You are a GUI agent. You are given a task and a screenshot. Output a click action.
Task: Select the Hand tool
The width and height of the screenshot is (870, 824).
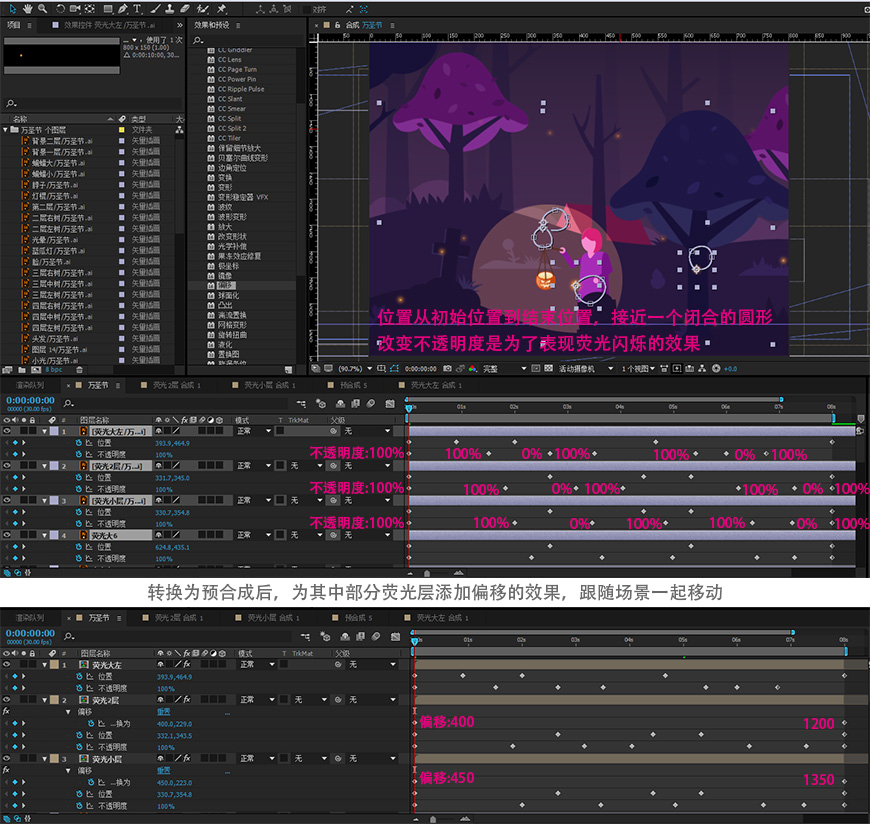[28, 9]
